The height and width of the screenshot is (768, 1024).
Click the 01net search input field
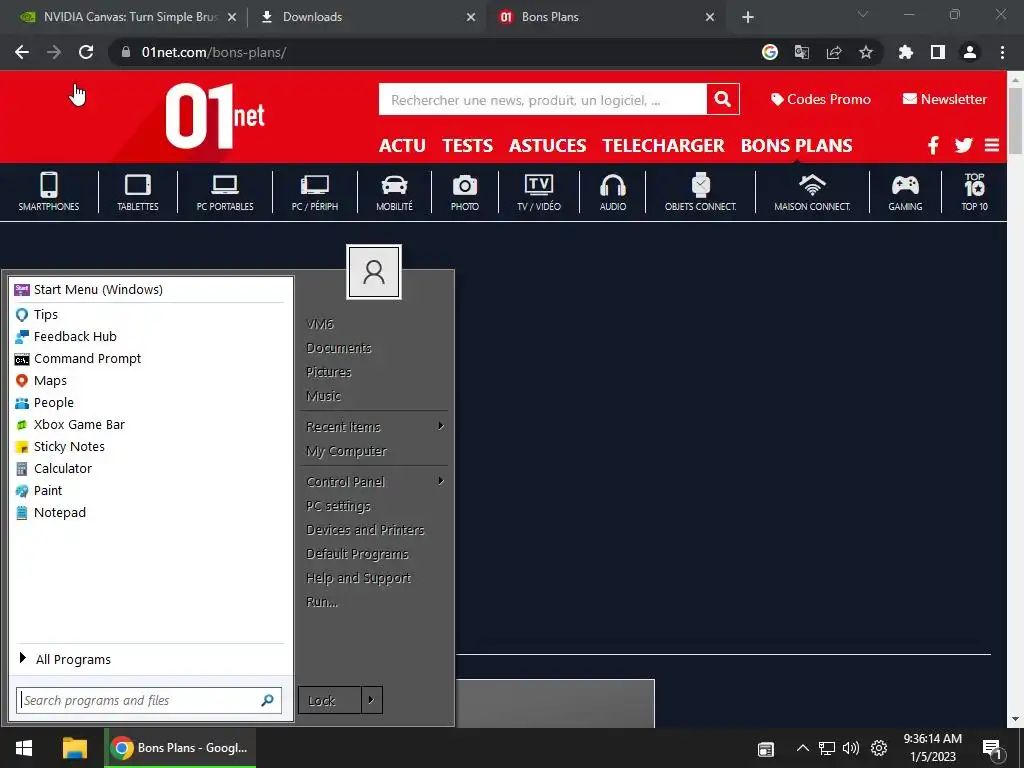543,99
